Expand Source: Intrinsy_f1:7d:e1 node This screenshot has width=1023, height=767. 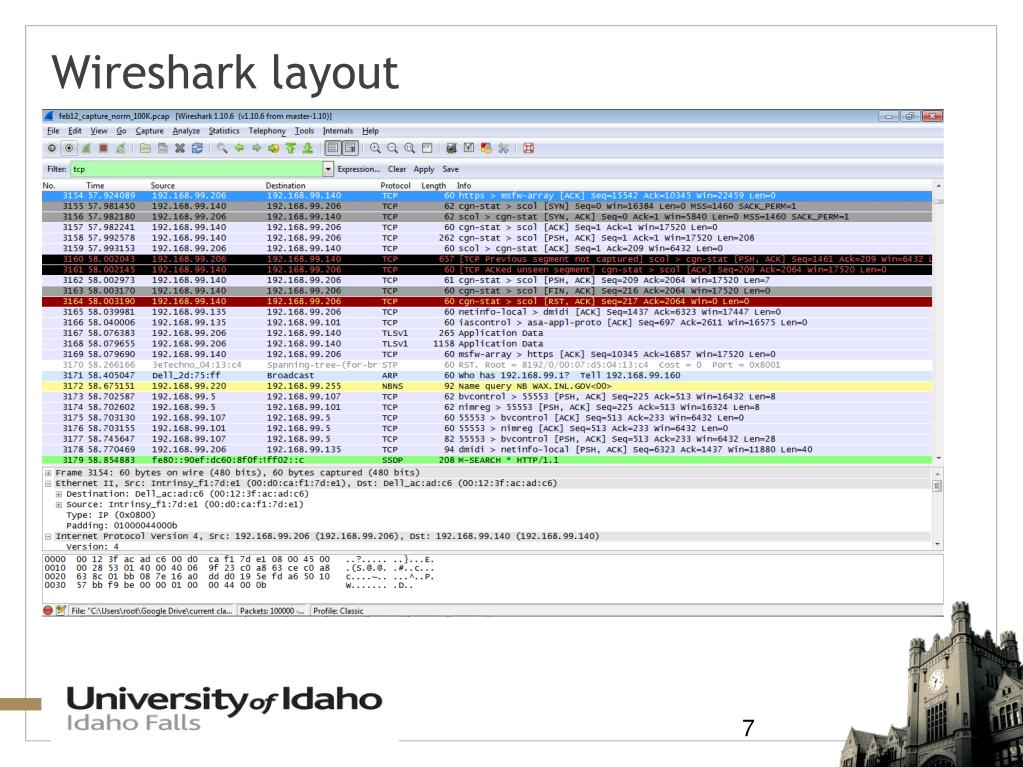[59, 505]
